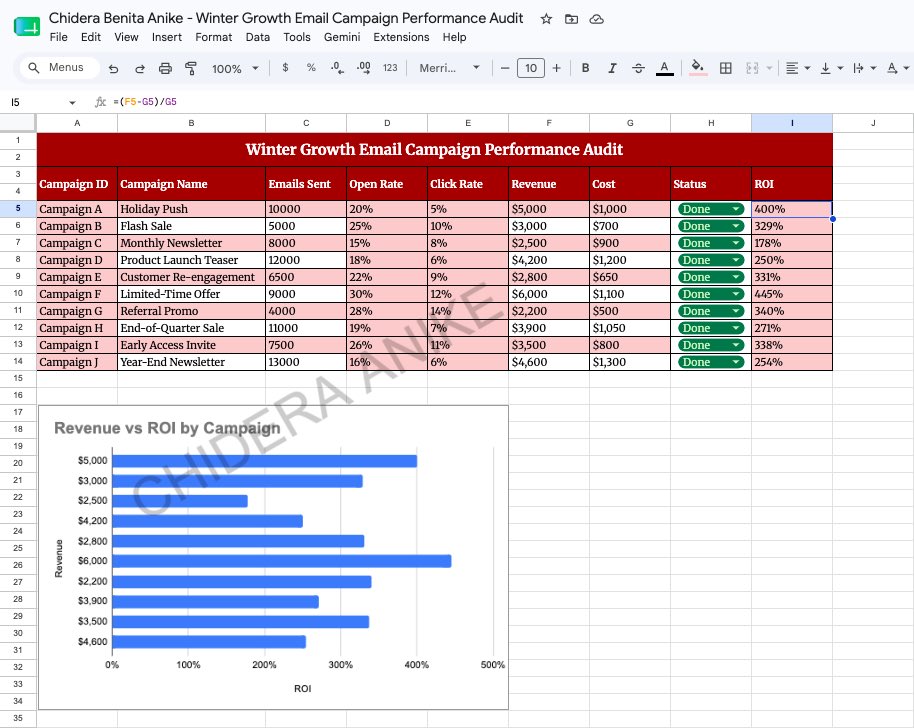
Task: Open the Extensions menu
Action: (x=401, y=37)
